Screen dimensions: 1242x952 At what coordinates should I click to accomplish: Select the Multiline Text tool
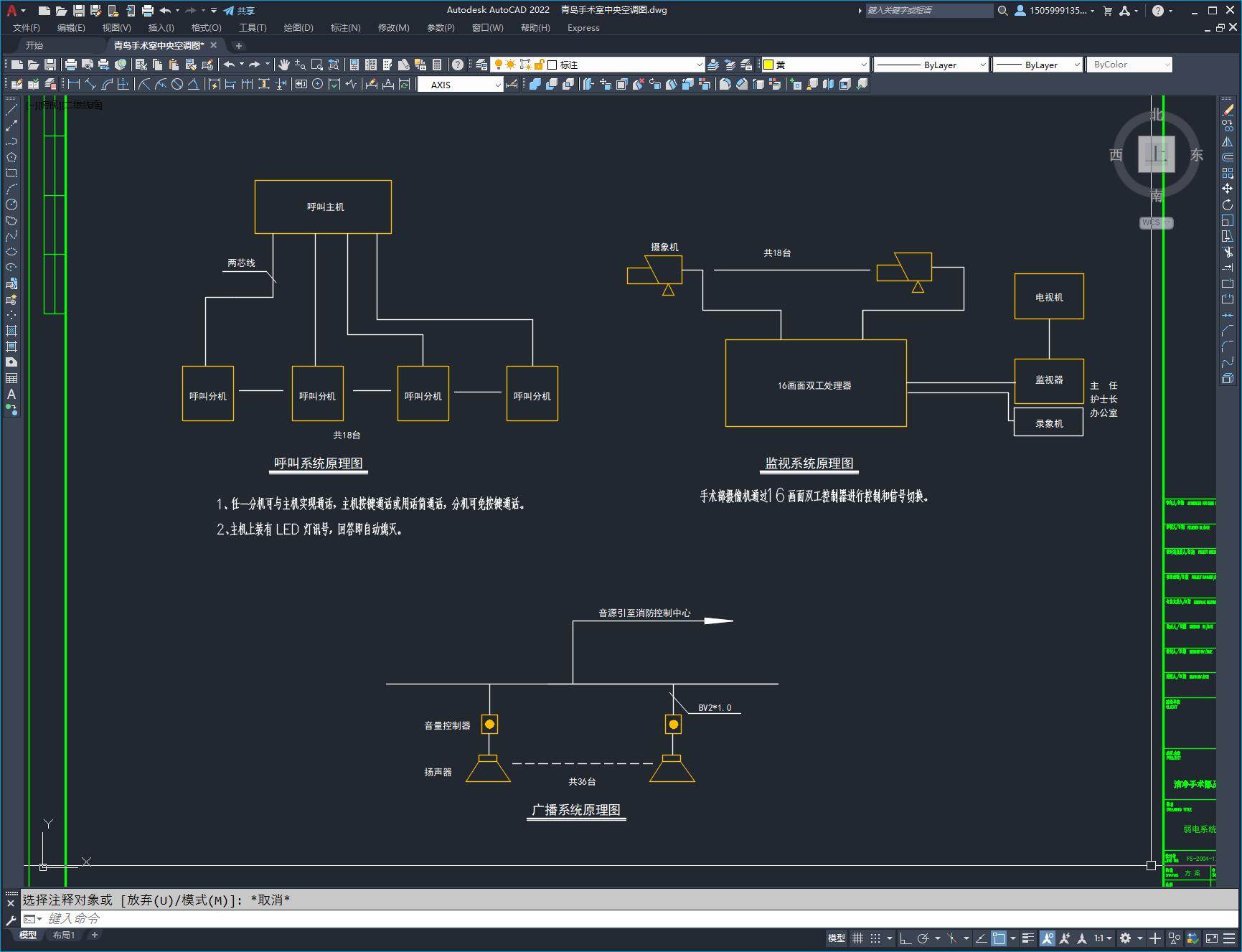pos(11,394)
